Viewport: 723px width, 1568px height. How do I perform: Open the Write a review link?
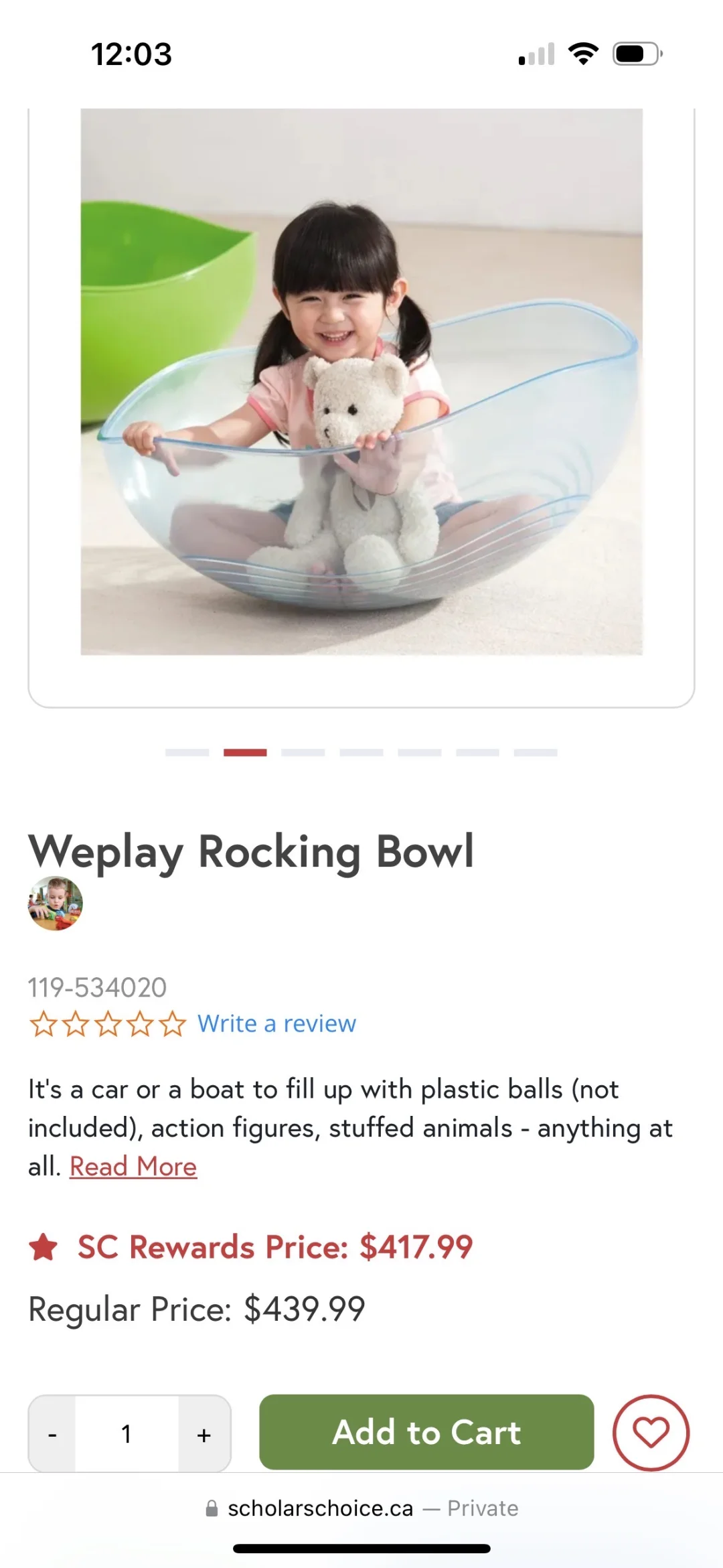(276, 1023)
